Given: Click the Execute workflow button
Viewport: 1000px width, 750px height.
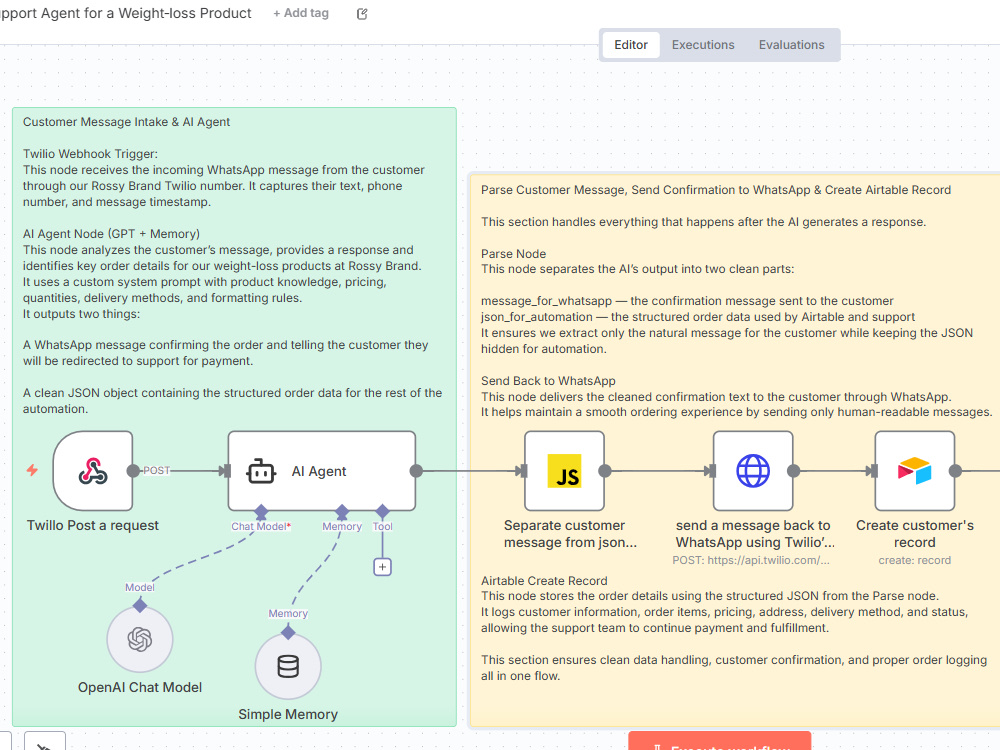Looking at the screenshot, I should tap(719, 741).
